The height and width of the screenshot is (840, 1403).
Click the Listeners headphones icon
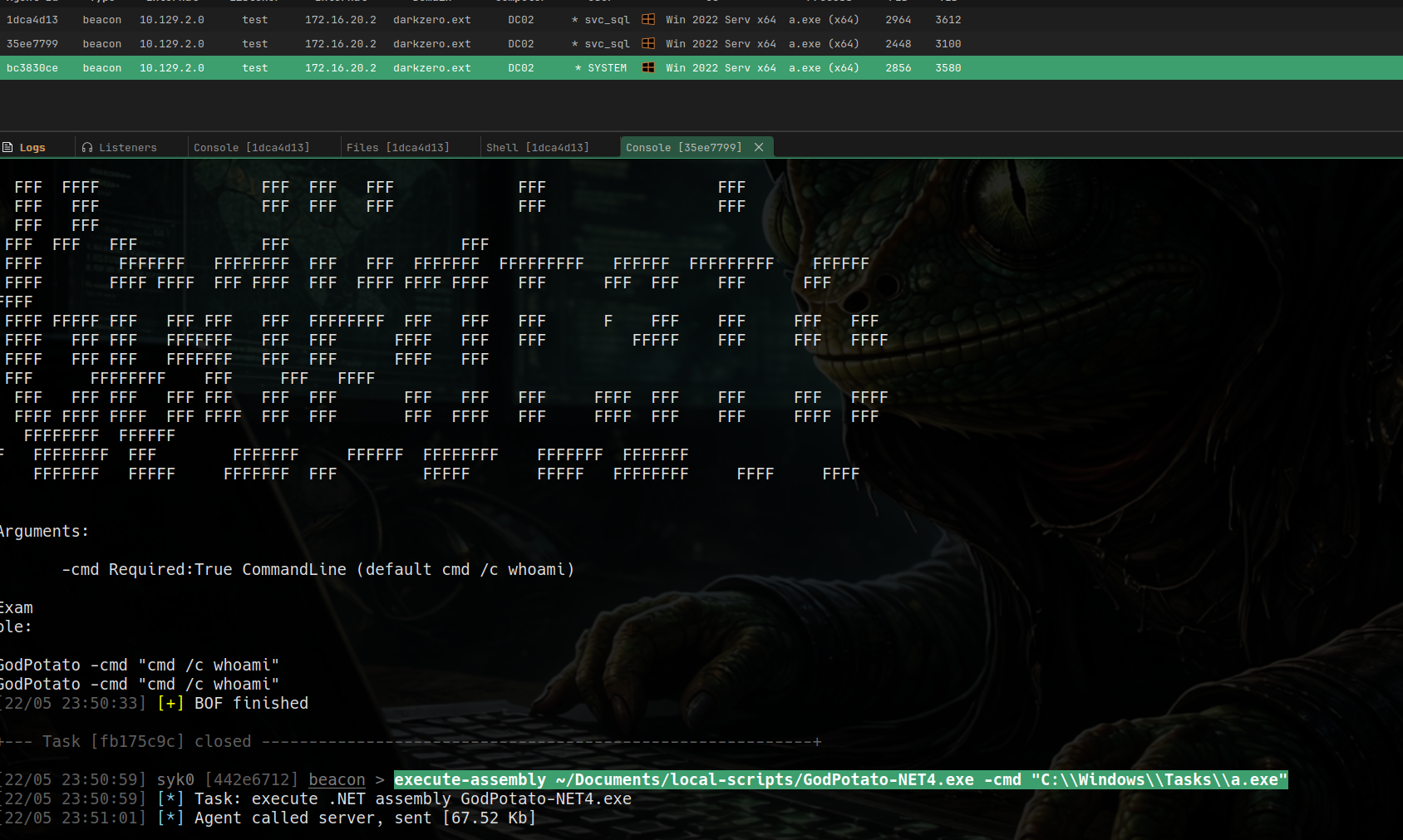tap(87, 147)
